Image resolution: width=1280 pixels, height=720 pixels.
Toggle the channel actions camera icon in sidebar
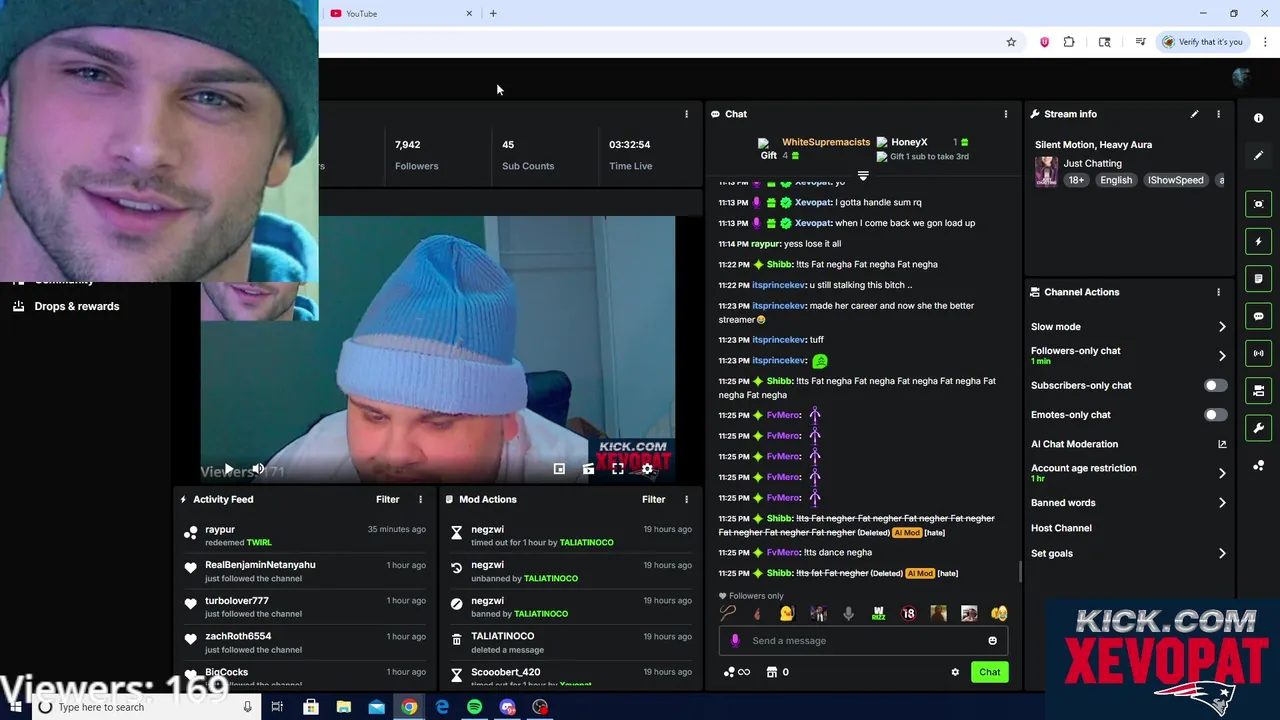(x=1259, y=390)
